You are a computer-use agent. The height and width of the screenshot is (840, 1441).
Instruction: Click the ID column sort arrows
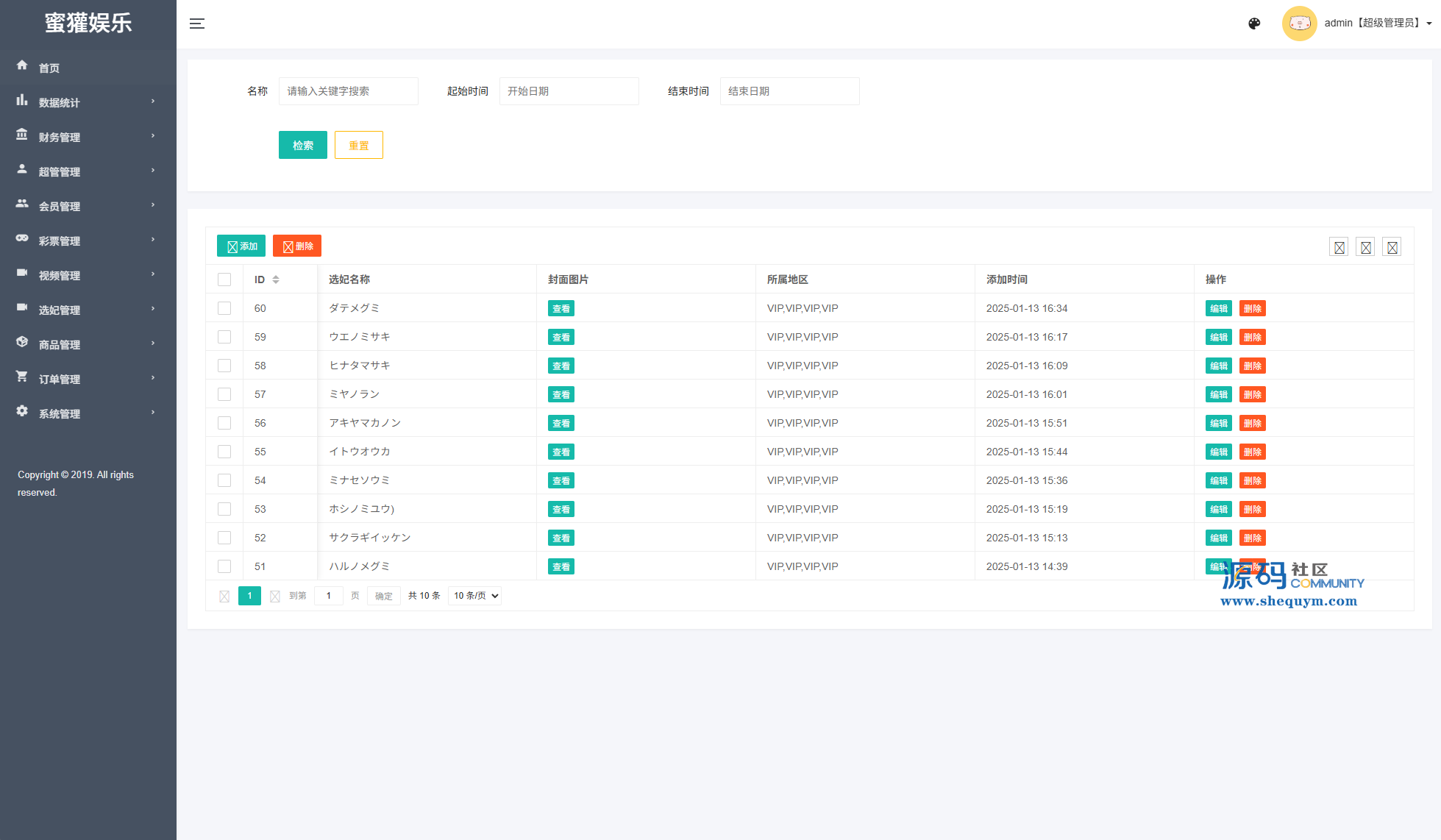(x=276, y=280)
